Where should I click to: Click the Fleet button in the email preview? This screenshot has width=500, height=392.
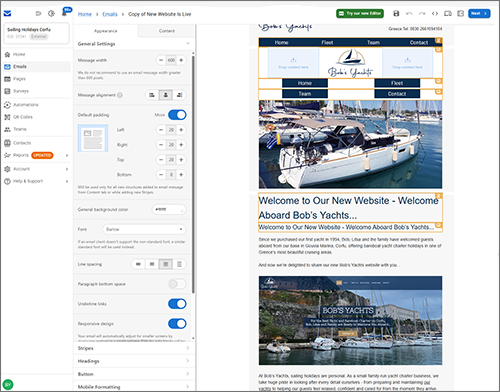pyautogui.click(x=397, y=83)
